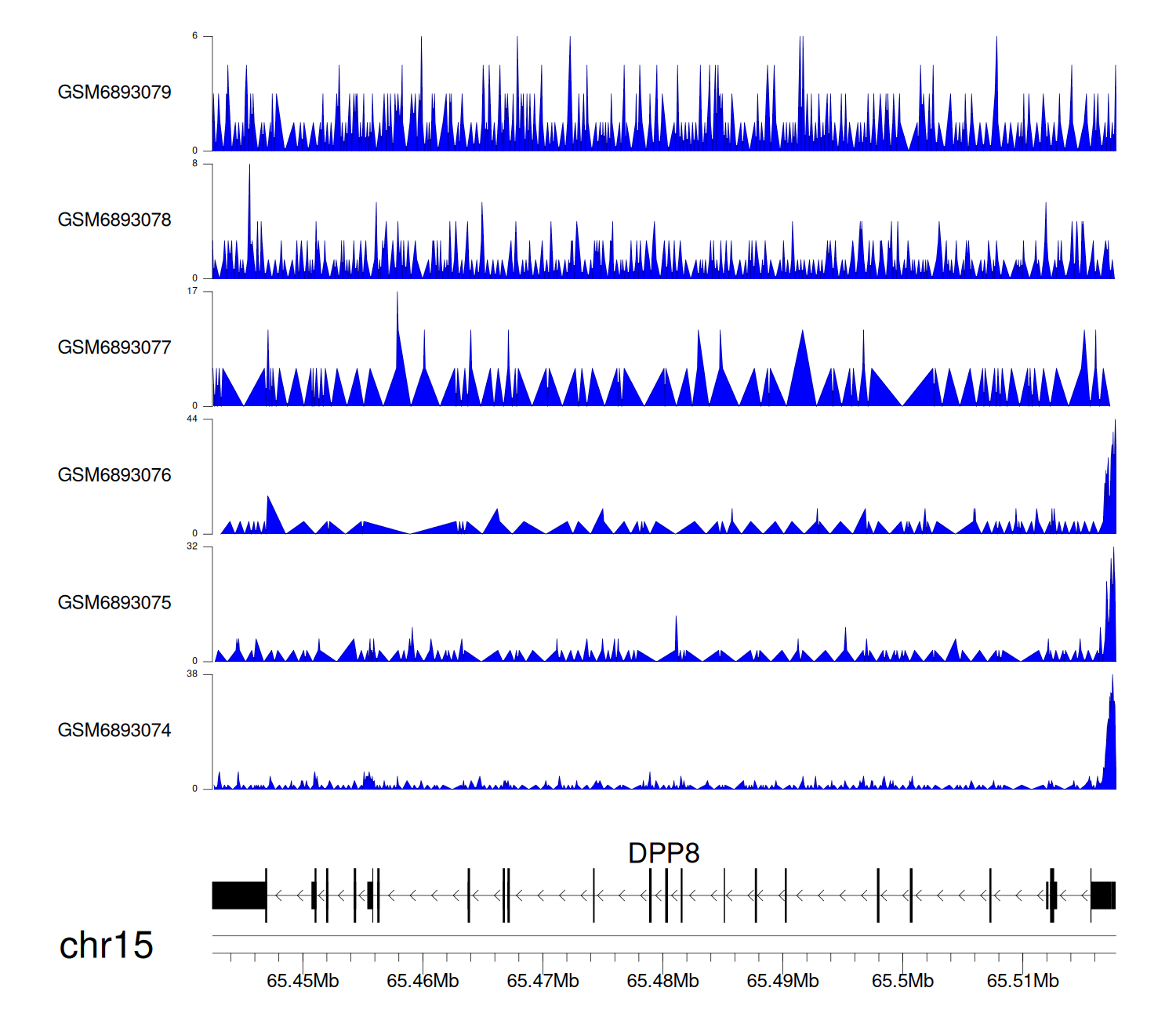Select the GSM6893078 track label
Image resolution: width=1176 pixels, height=1035 pixels.
(x=114, y=220)
